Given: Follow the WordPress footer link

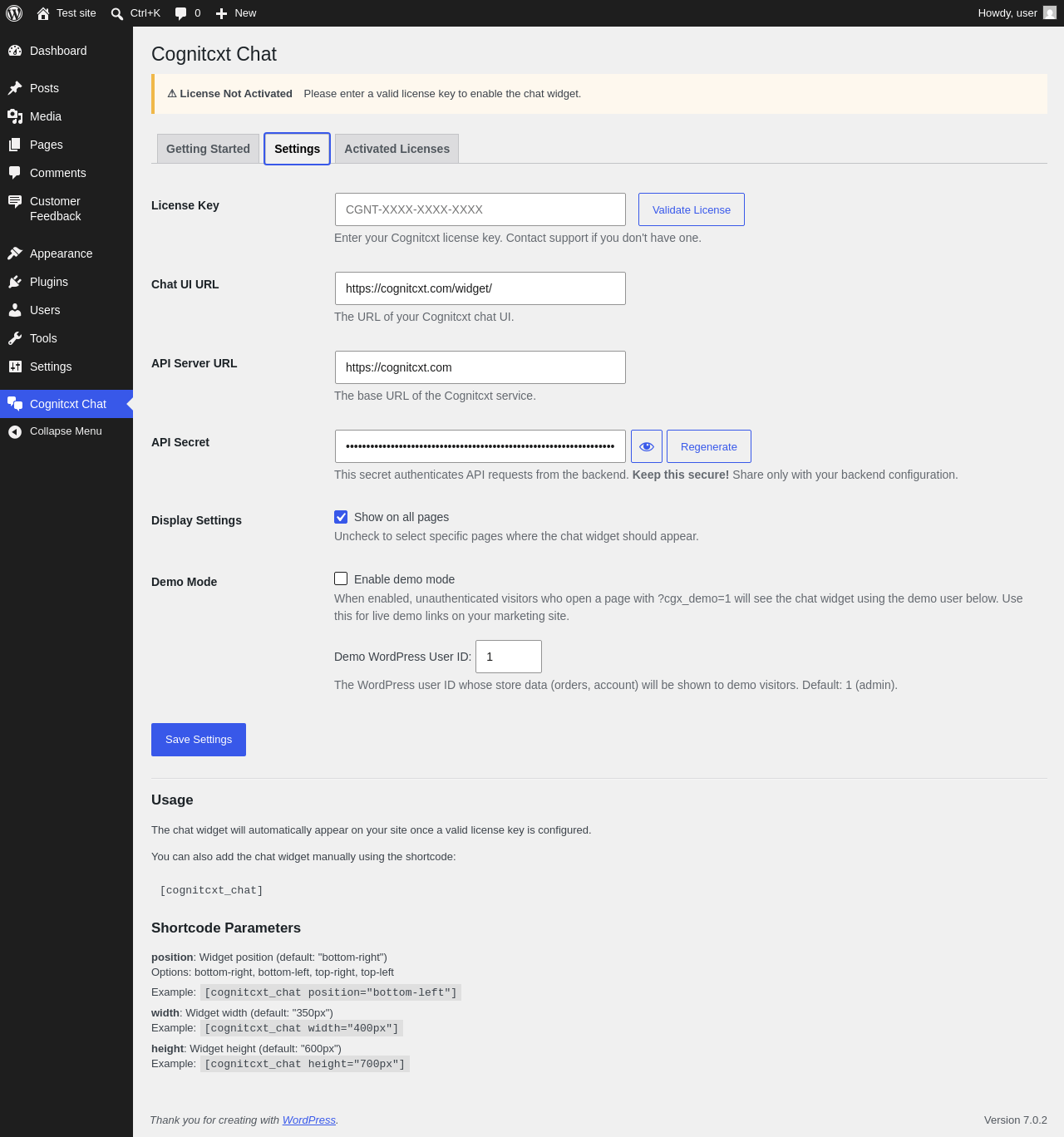Looking at the screenshot, I should [309, 1120].
